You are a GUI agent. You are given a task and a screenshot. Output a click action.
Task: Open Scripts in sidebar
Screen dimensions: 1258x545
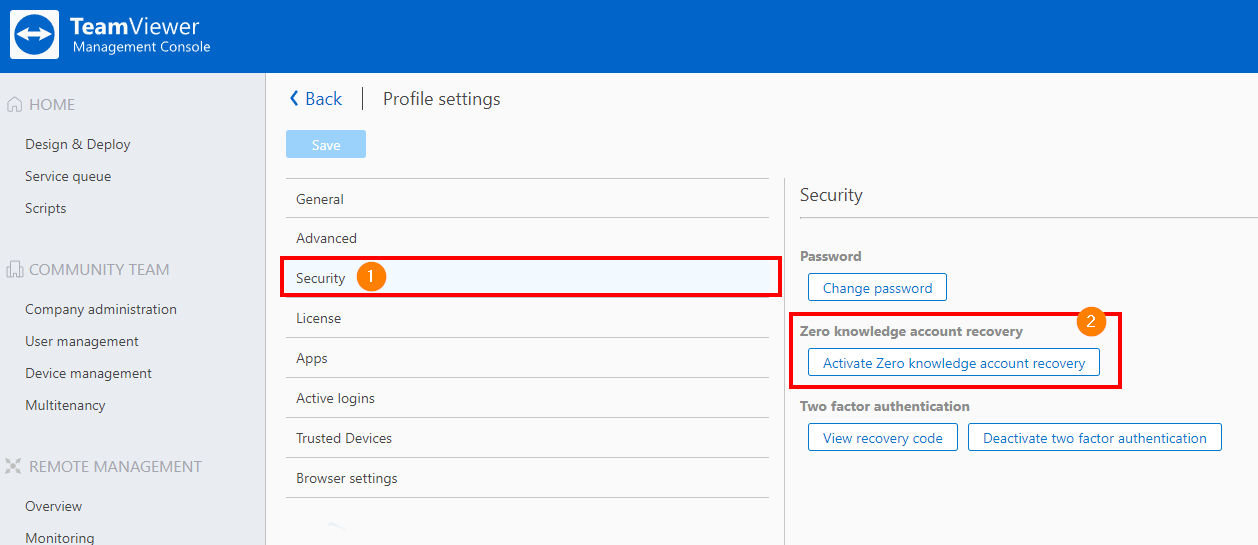(x=46, y=208)
